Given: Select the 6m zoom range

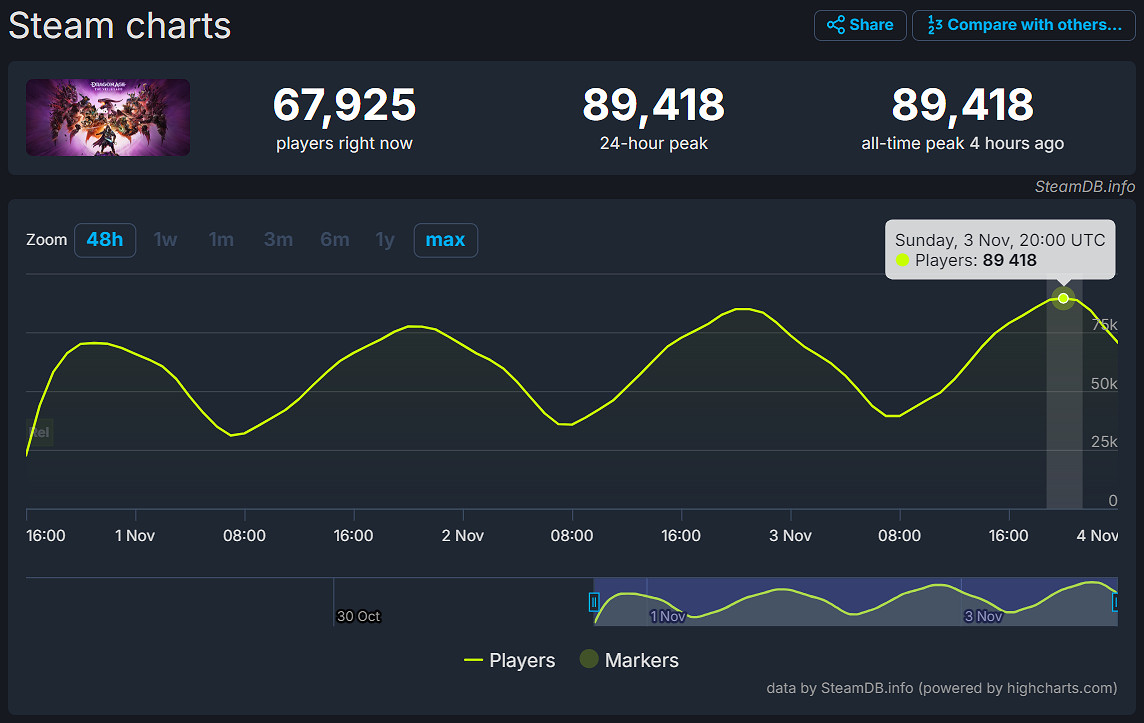Looking at the screenshot, I should tap(334, 240).
